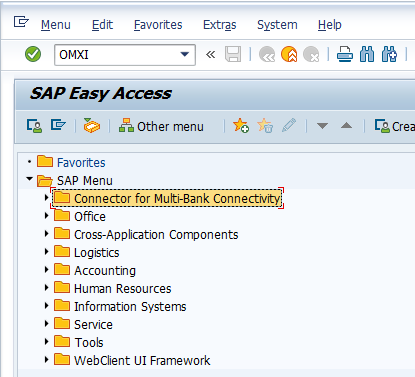This screenshot has width=415, height=377.
Task: Click the User menu icon in application toolbar
Action: (x=34, y=126)
